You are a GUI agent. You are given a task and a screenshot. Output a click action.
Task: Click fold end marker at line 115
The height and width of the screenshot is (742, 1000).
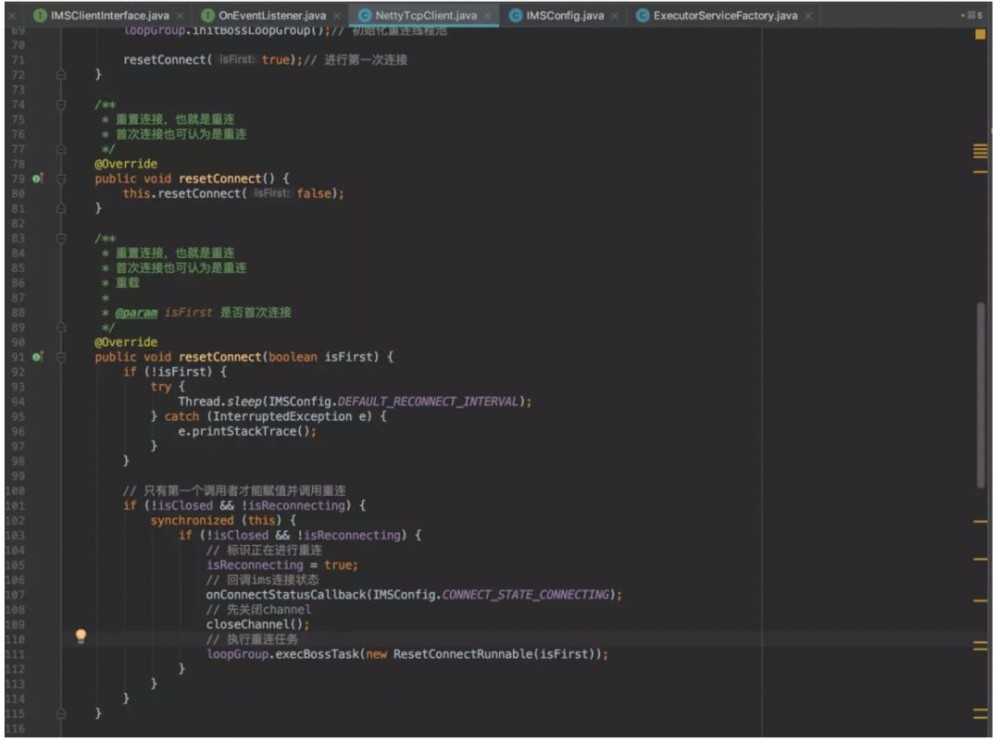click(61, 714)
